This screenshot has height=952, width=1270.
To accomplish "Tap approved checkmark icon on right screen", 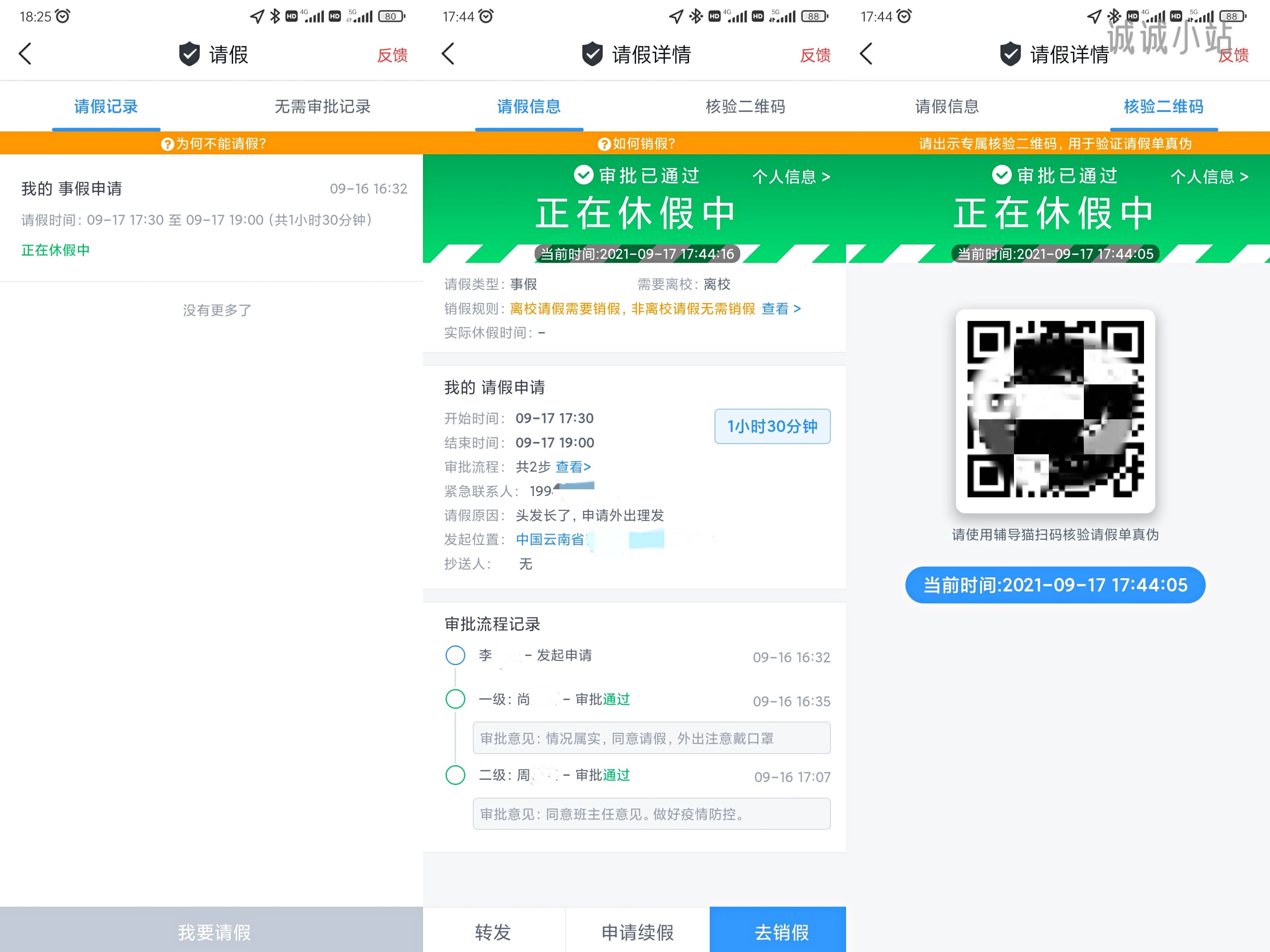I will [1001, 175].
